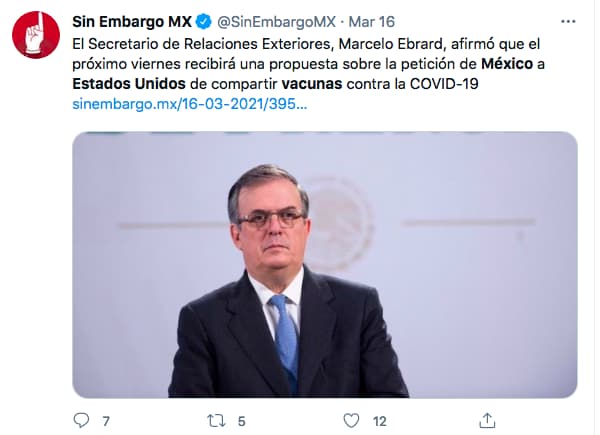
Task: Click the bold word México in tweet
Action: coord(507,64)
